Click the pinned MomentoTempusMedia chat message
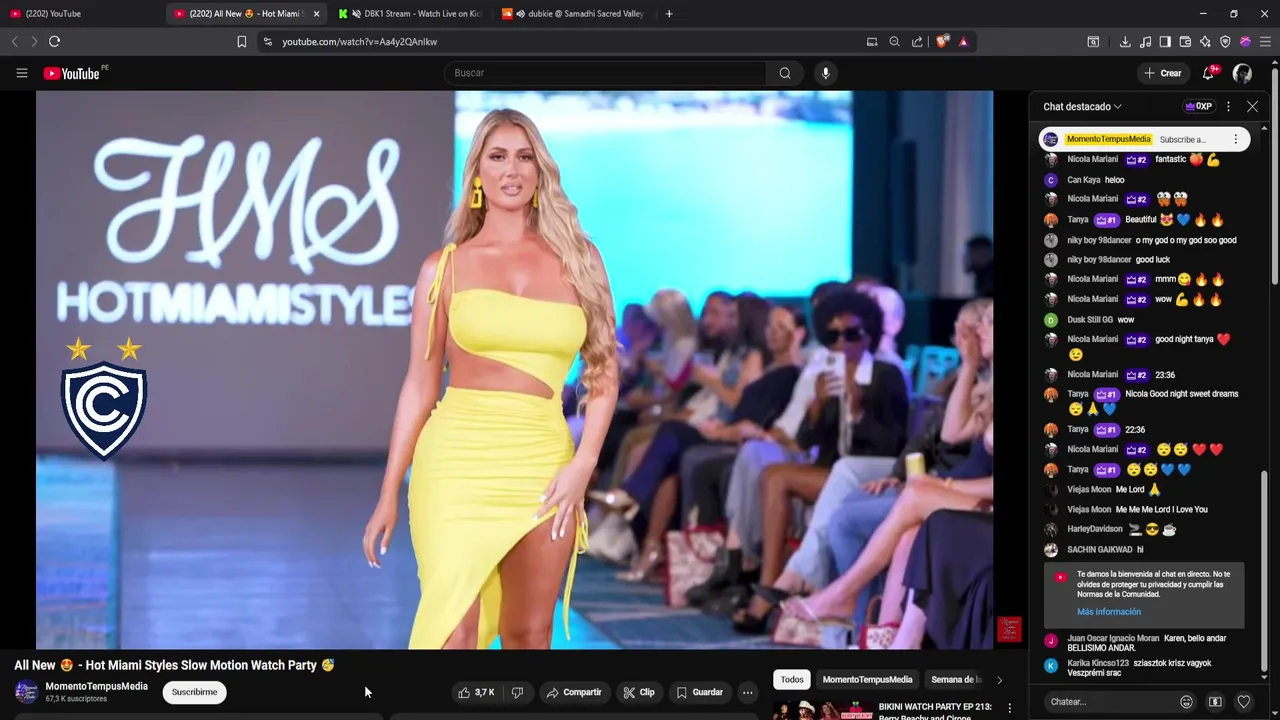 tap(1144, 139)
